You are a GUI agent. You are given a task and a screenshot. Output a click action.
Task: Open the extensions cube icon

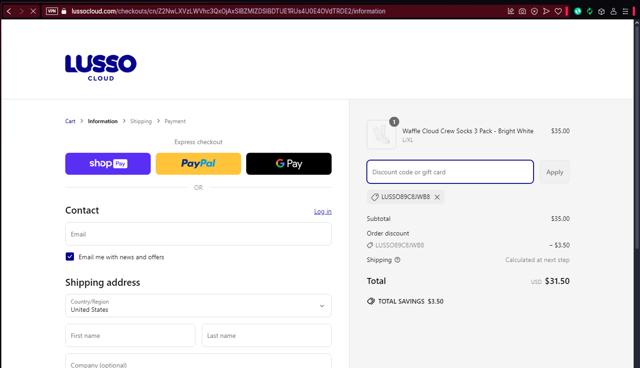(x=601, y=11)
